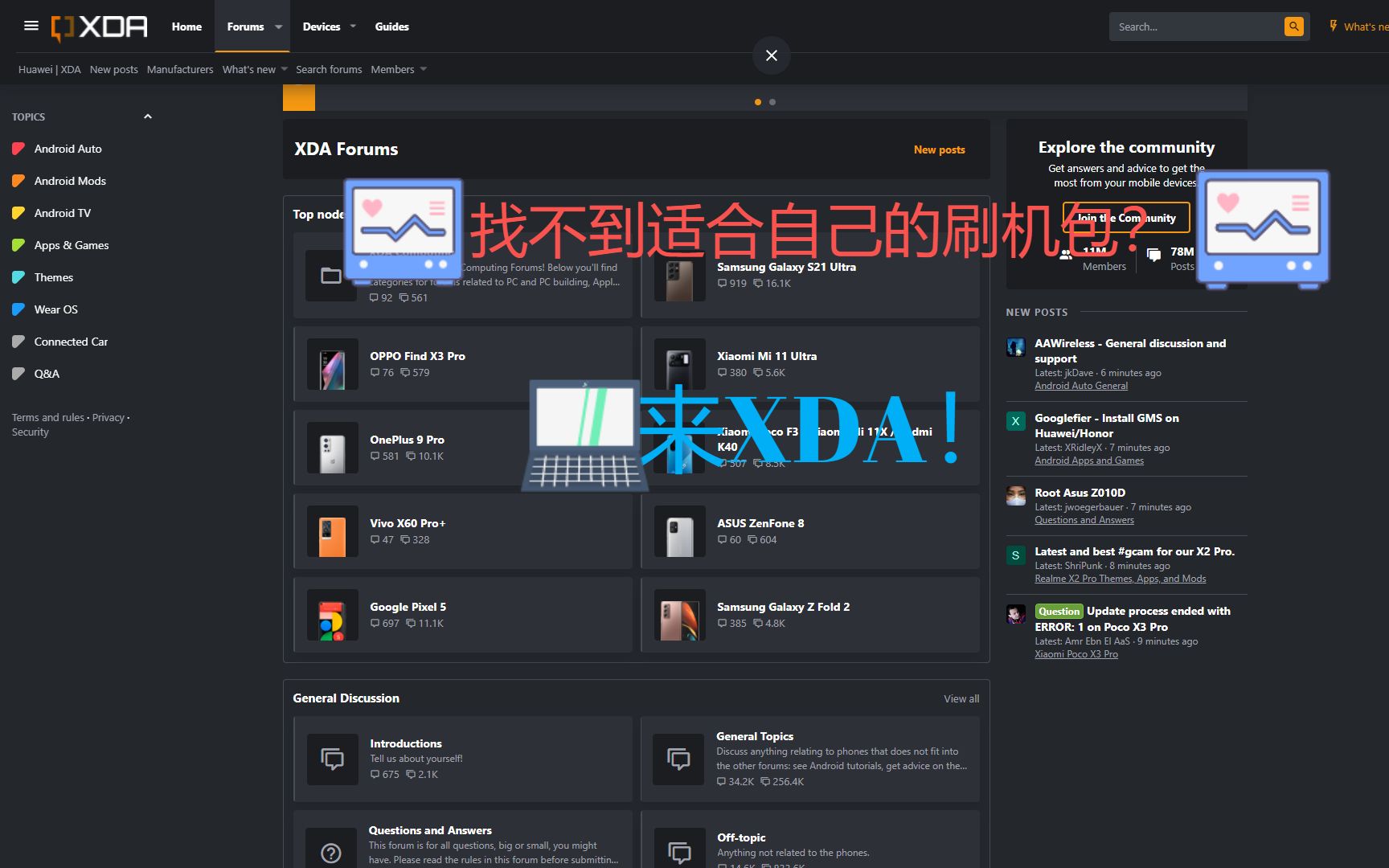This screenshot has width=1389, height=868.
Task: Open Google Pixel 5 thumbnail
Action: tap(333, 615)
